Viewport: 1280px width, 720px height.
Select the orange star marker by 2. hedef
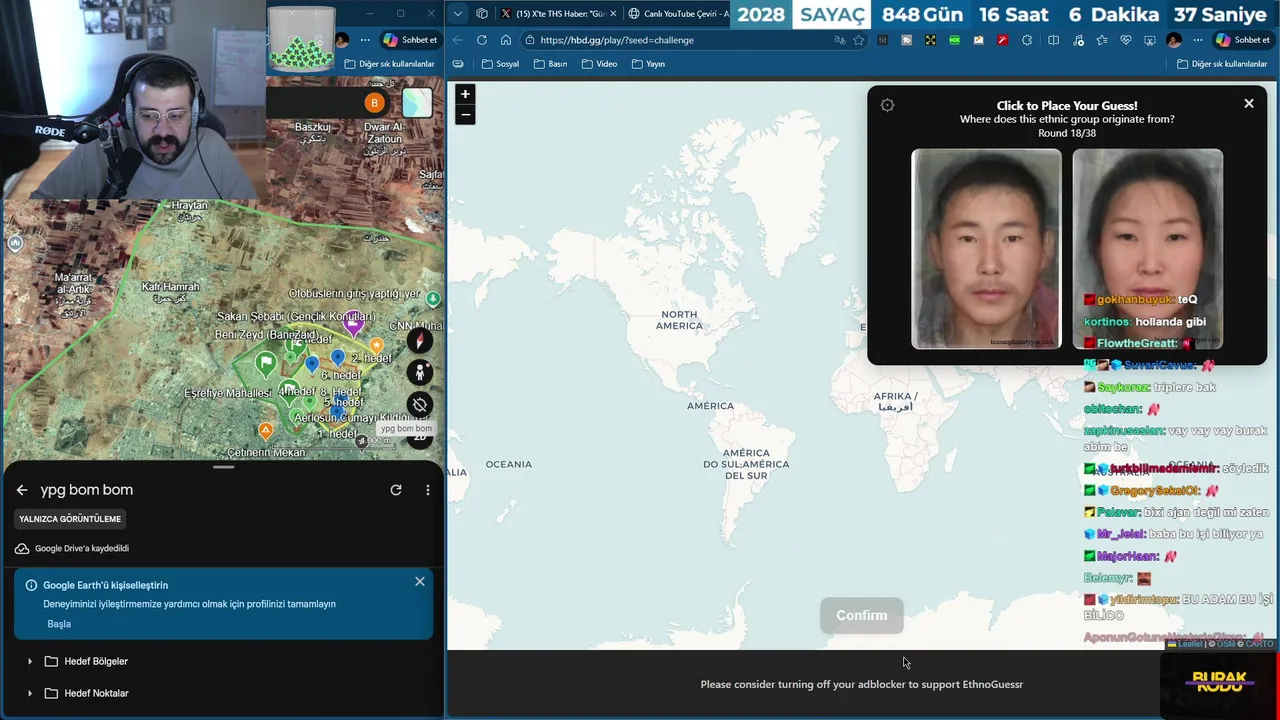click(x=377, y=345)
